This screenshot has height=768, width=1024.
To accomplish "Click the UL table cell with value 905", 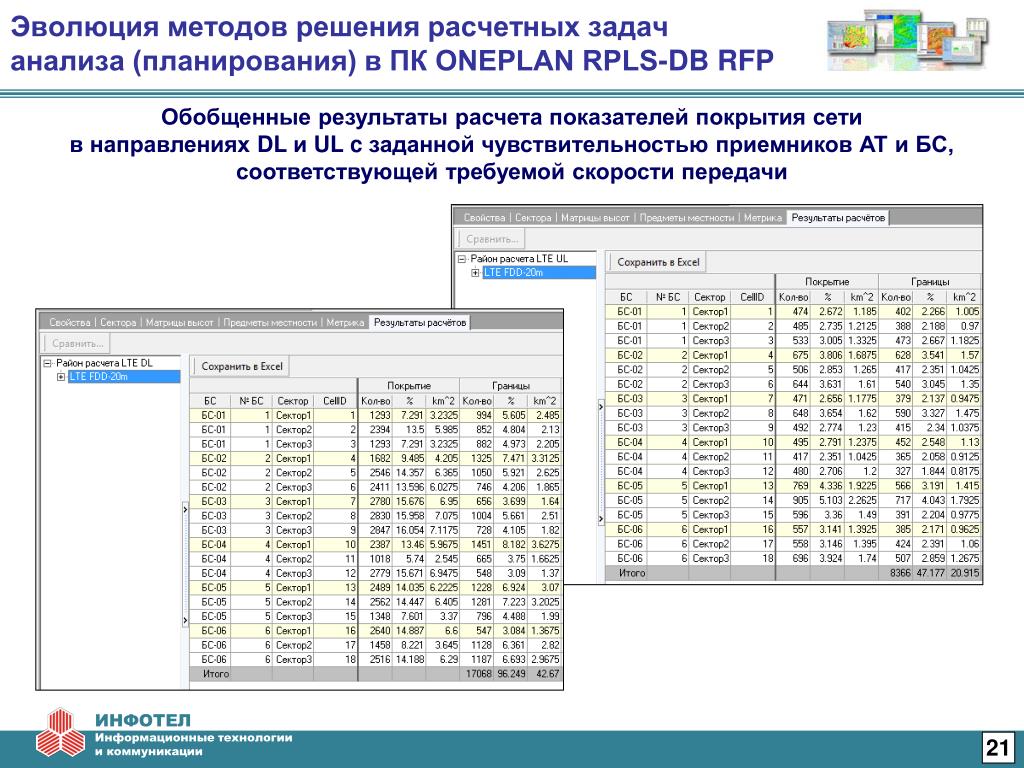I will (793, 501).
